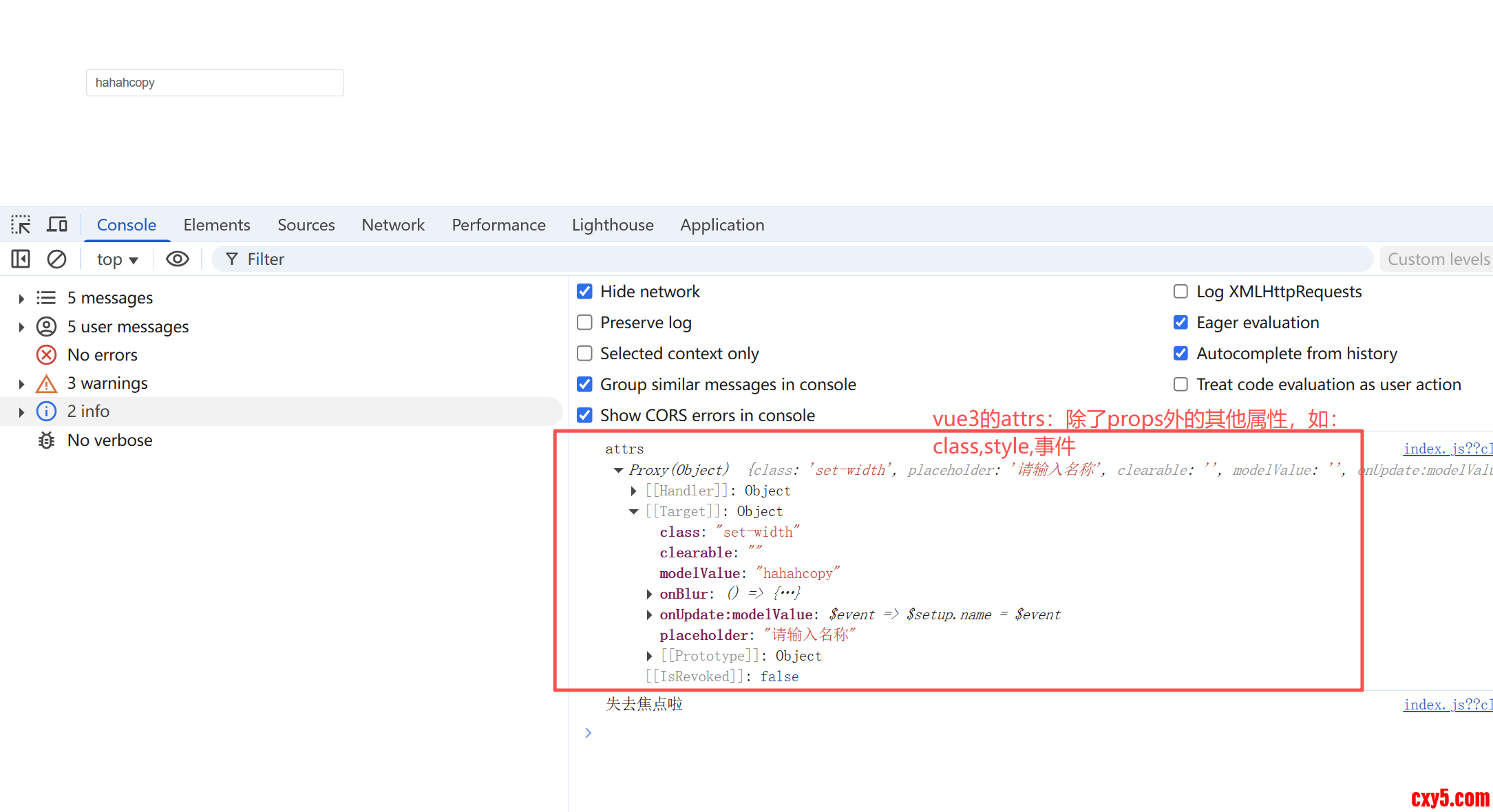This screenshot has width=1493, height=812.
Task: Hide the console sidebar panel icon
Action: 21,259
